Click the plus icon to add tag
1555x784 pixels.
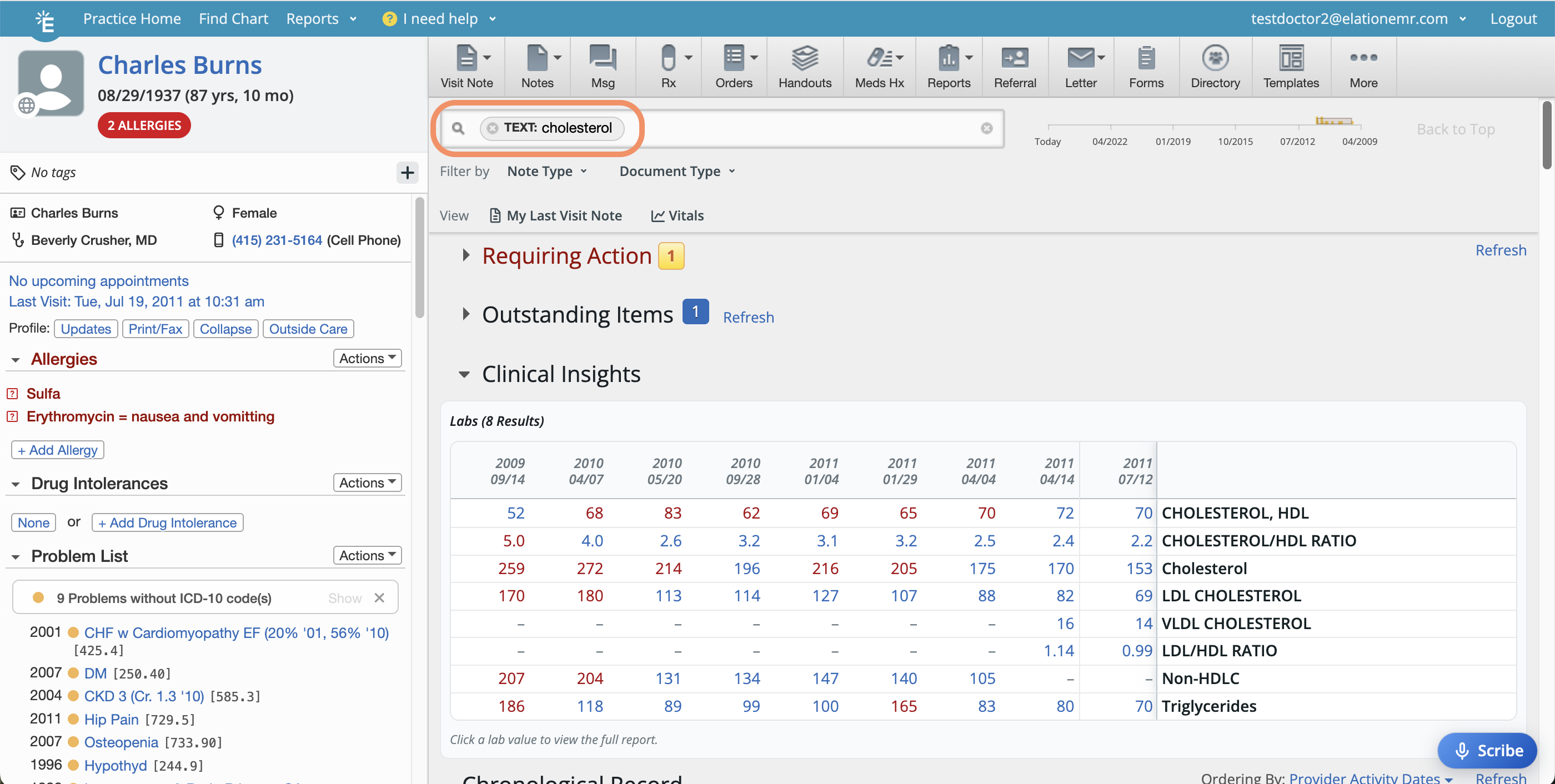(408, 173)
